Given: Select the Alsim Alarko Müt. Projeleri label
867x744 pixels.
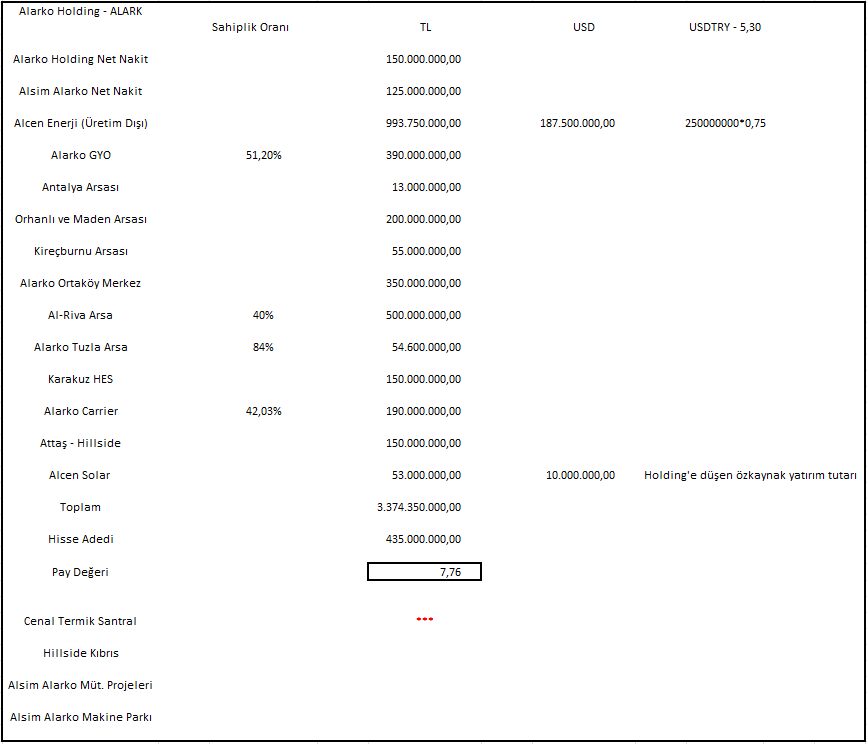Looking at the screenshot, I should click(x=80, y=686).
